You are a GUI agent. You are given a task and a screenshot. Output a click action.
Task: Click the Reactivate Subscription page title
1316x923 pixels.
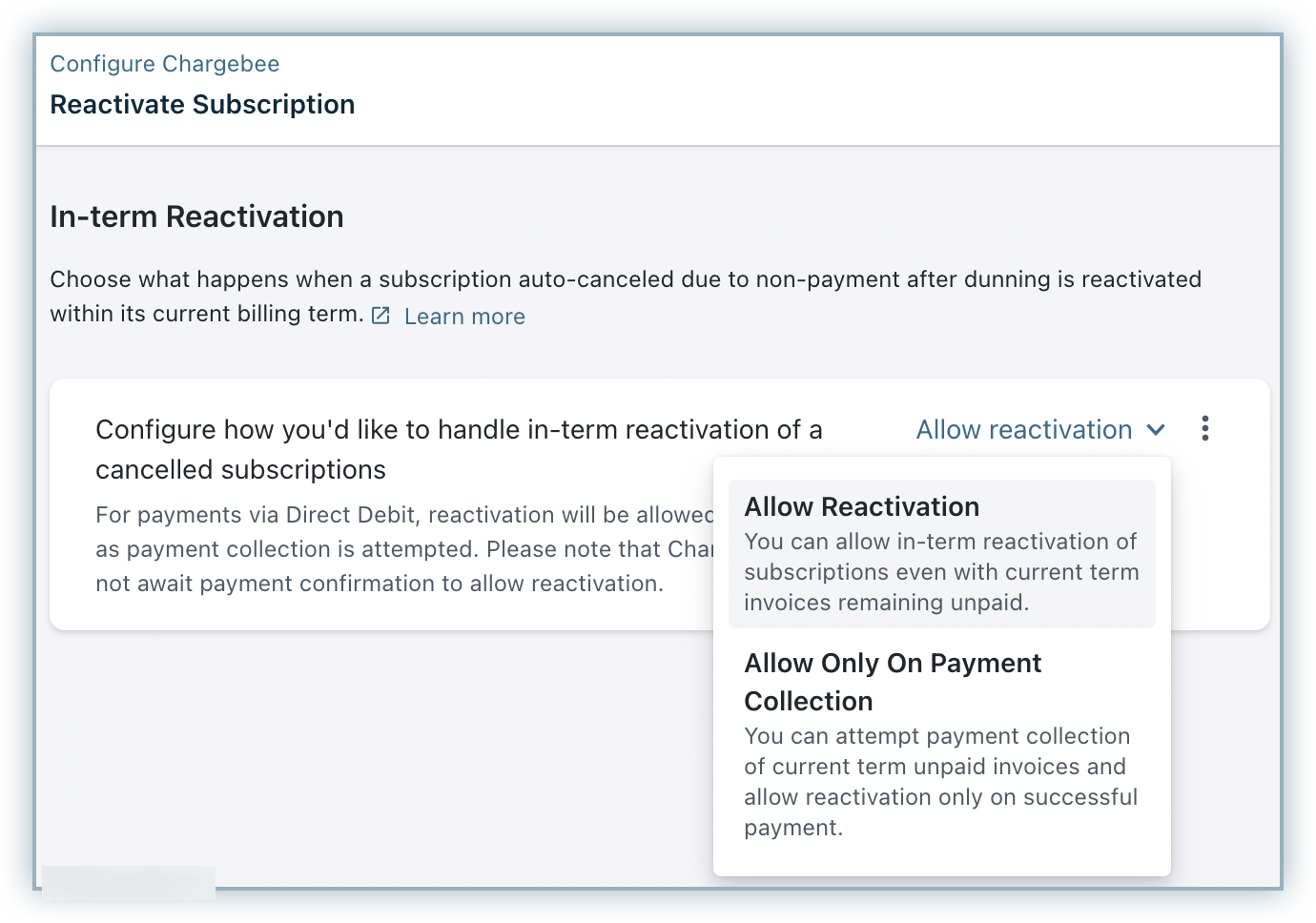point(202,105)
